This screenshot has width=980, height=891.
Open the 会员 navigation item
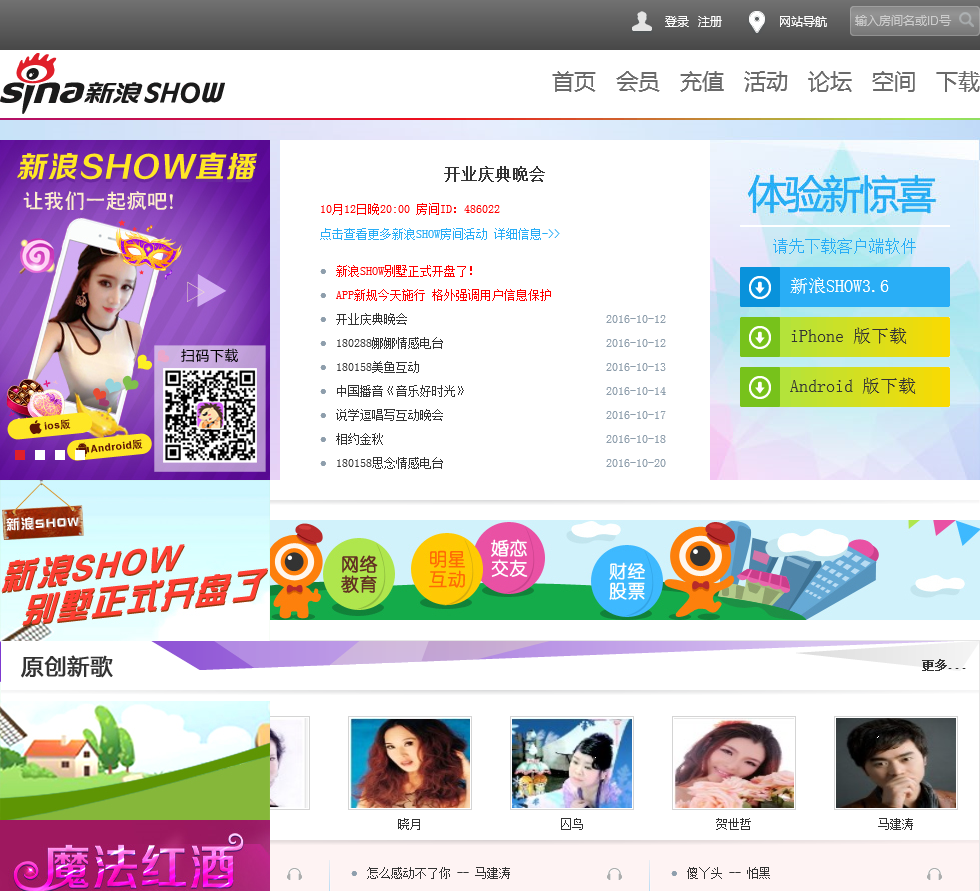pos(638,82)
